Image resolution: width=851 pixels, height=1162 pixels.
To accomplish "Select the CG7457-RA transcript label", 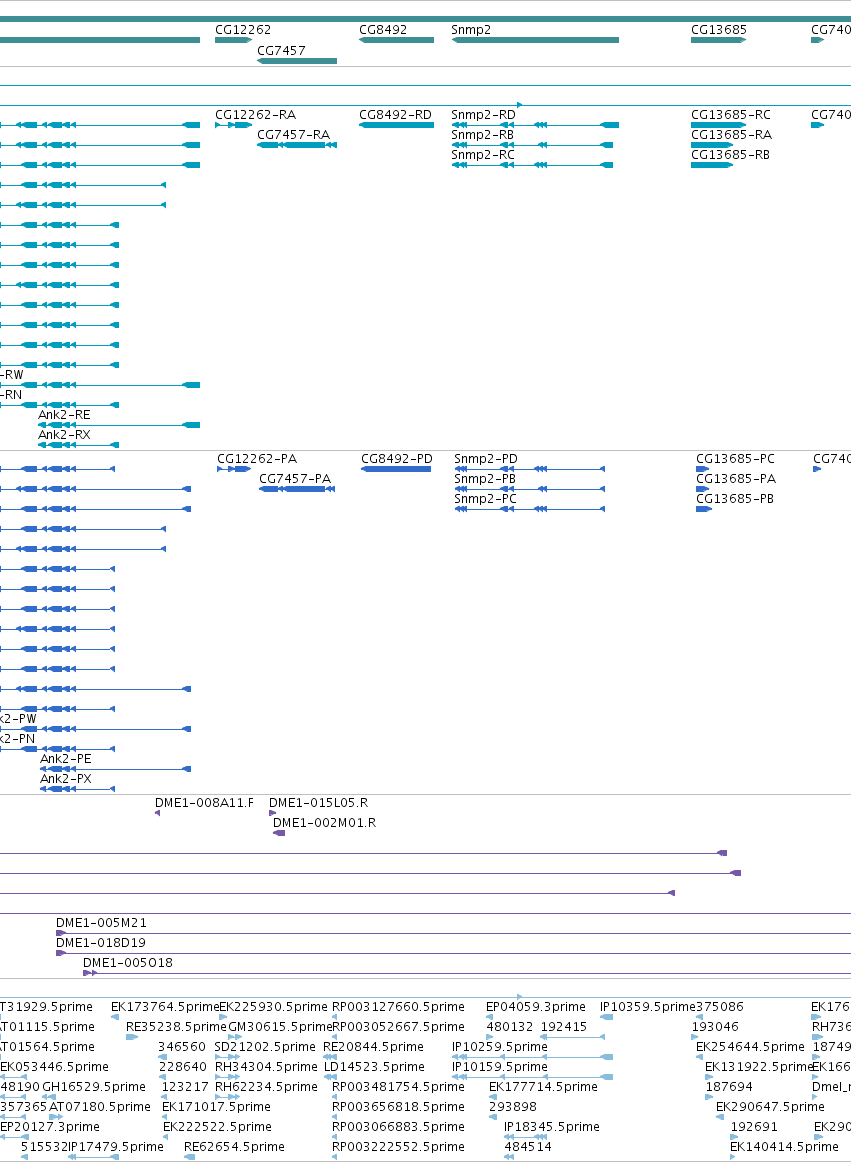I will click(x=294, y=135).
